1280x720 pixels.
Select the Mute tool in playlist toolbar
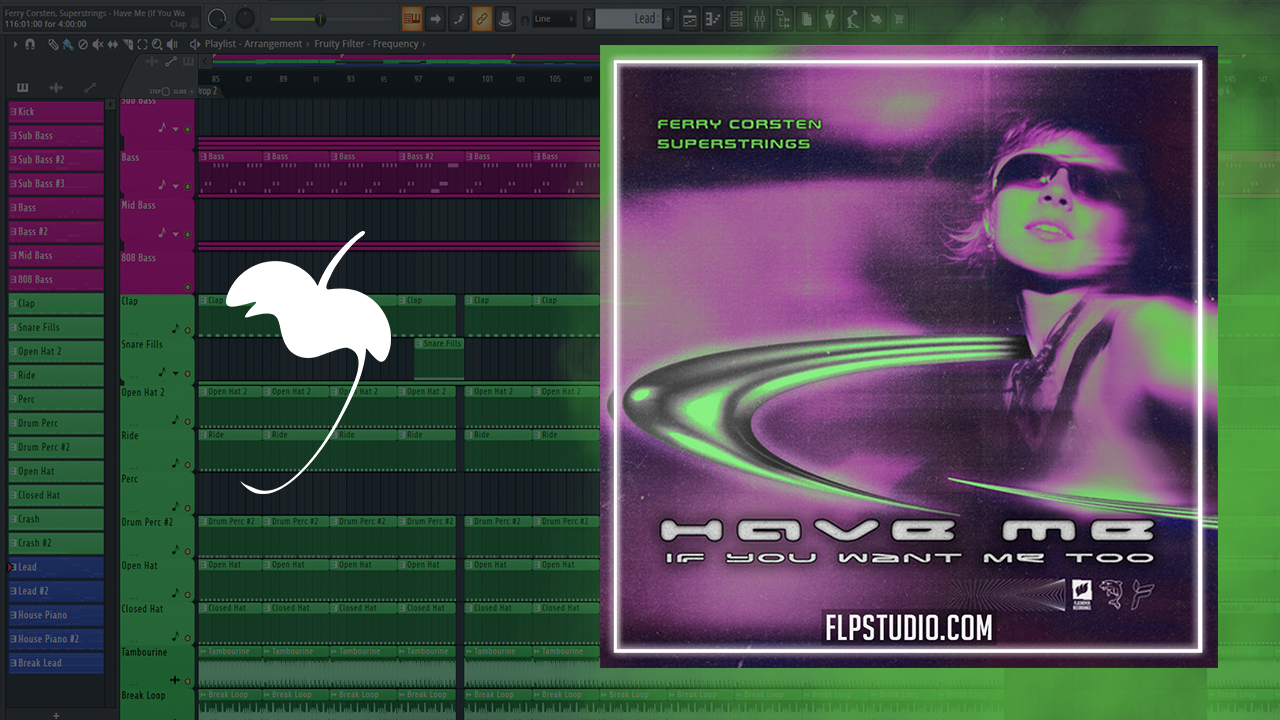pos(97,44)
